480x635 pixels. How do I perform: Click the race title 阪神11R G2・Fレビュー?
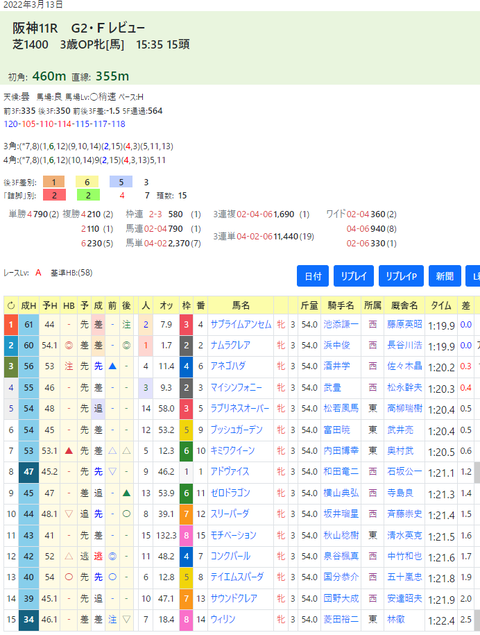click(x=79, y=28)
